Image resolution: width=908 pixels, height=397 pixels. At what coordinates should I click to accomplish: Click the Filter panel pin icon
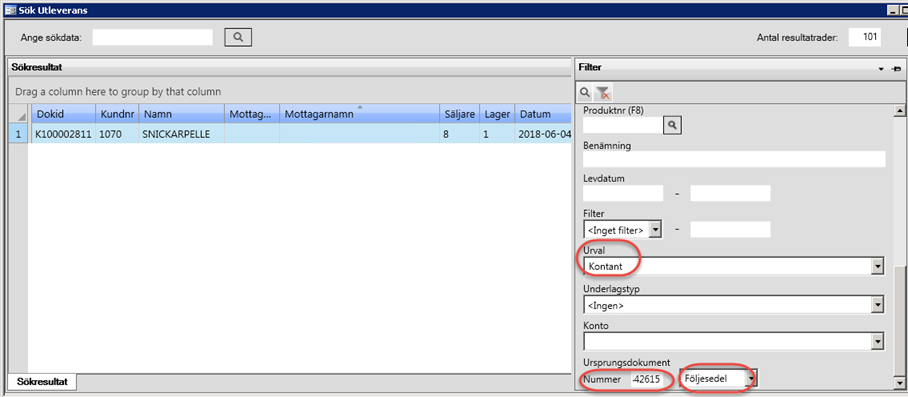[897, 68]
